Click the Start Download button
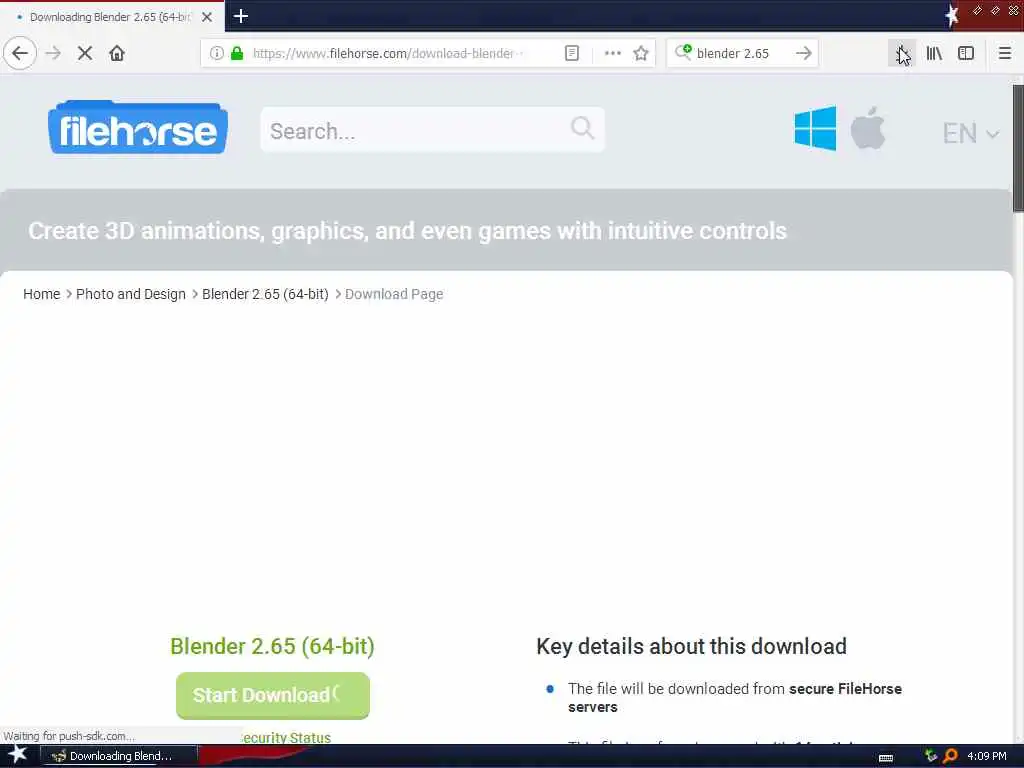The height and width of the screenshot is (768, 1024). [x=273, y=696]
